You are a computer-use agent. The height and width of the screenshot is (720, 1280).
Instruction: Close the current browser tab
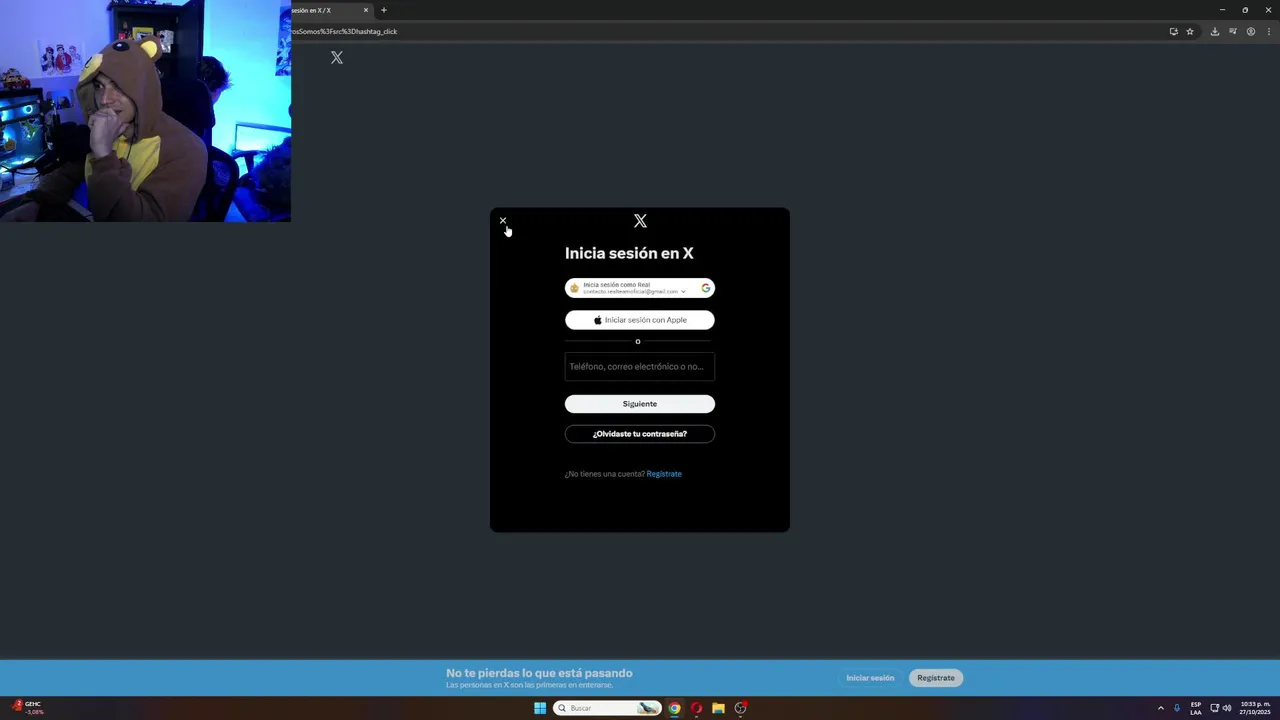(x=366, y=10)
